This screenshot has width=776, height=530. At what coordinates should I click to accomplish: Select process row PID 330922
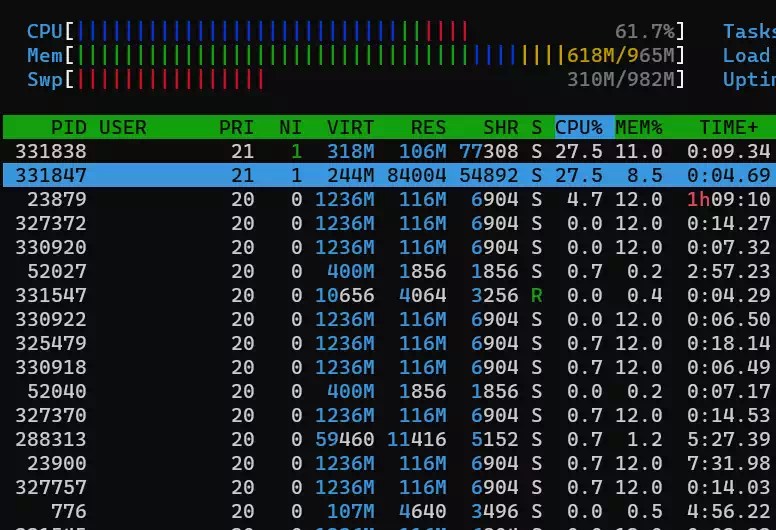[389, 319]
